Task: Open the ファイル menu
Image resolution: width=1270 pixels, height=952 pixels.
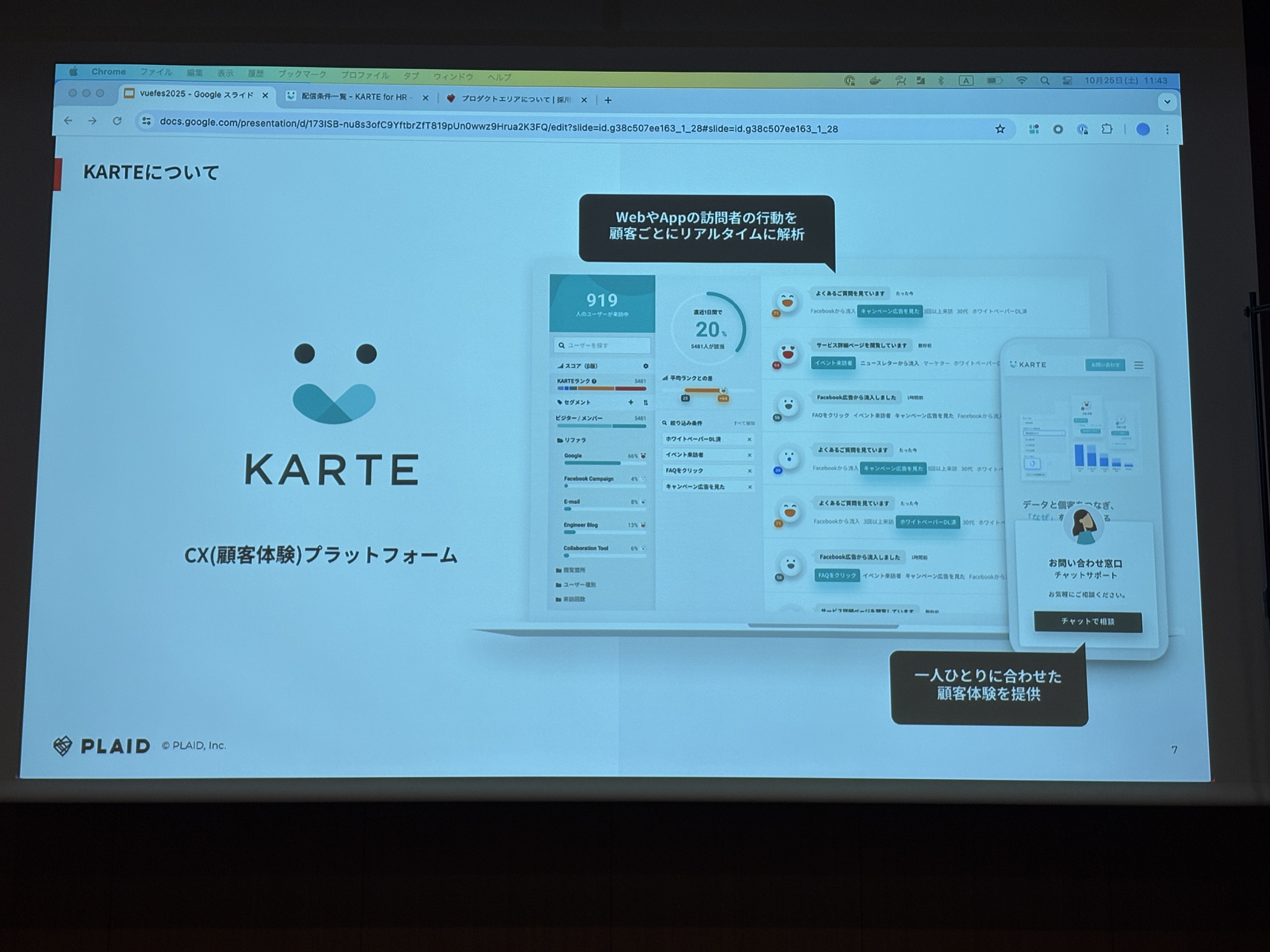Action: point(156,72)
